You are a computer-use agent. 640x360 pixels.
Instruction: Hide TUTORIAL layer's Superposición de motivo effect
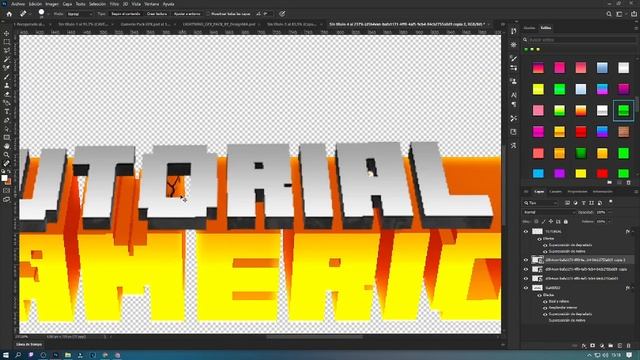(545, 251)
